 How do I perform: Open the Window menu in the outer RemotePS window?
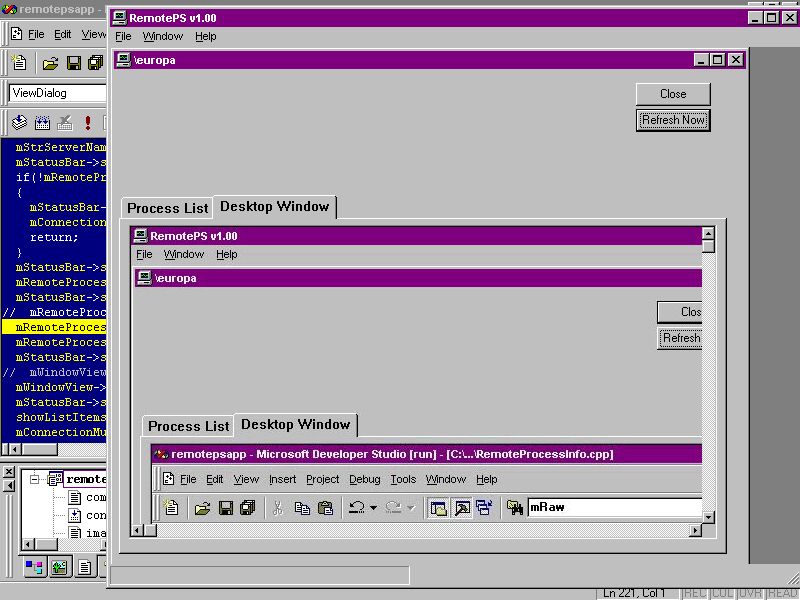163,36
